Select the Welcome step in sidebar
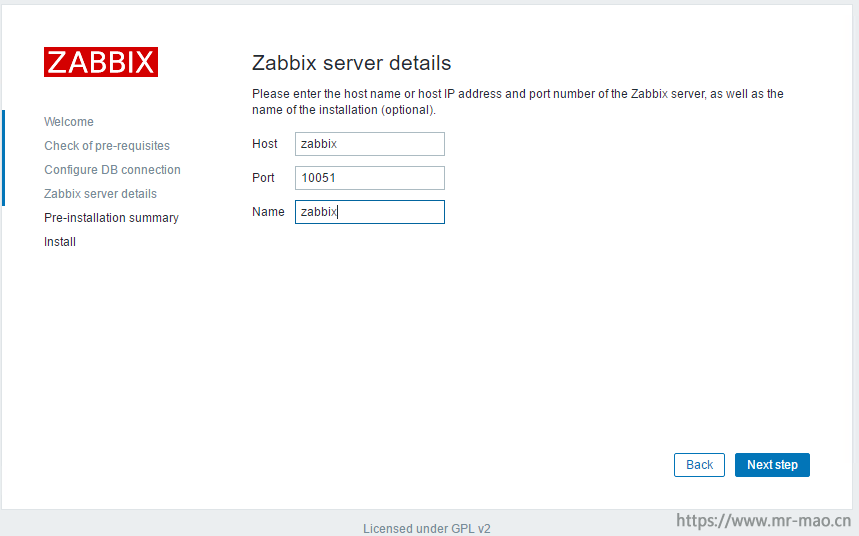The image size is (859, 536). pyautogui.click(x=69, y=122)
